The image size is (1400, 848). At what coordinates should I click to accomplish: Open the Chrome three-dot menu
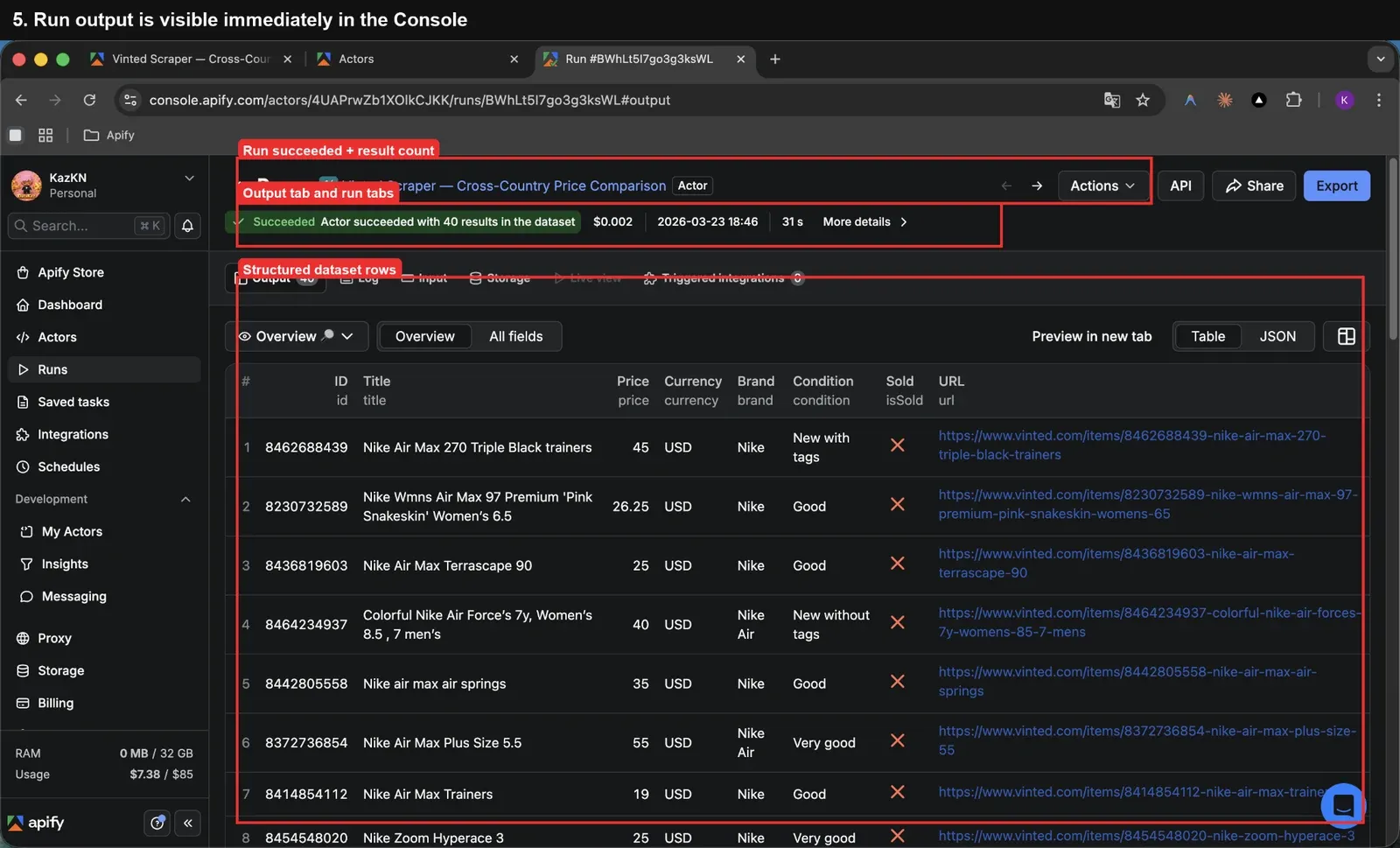(1379, 100)
